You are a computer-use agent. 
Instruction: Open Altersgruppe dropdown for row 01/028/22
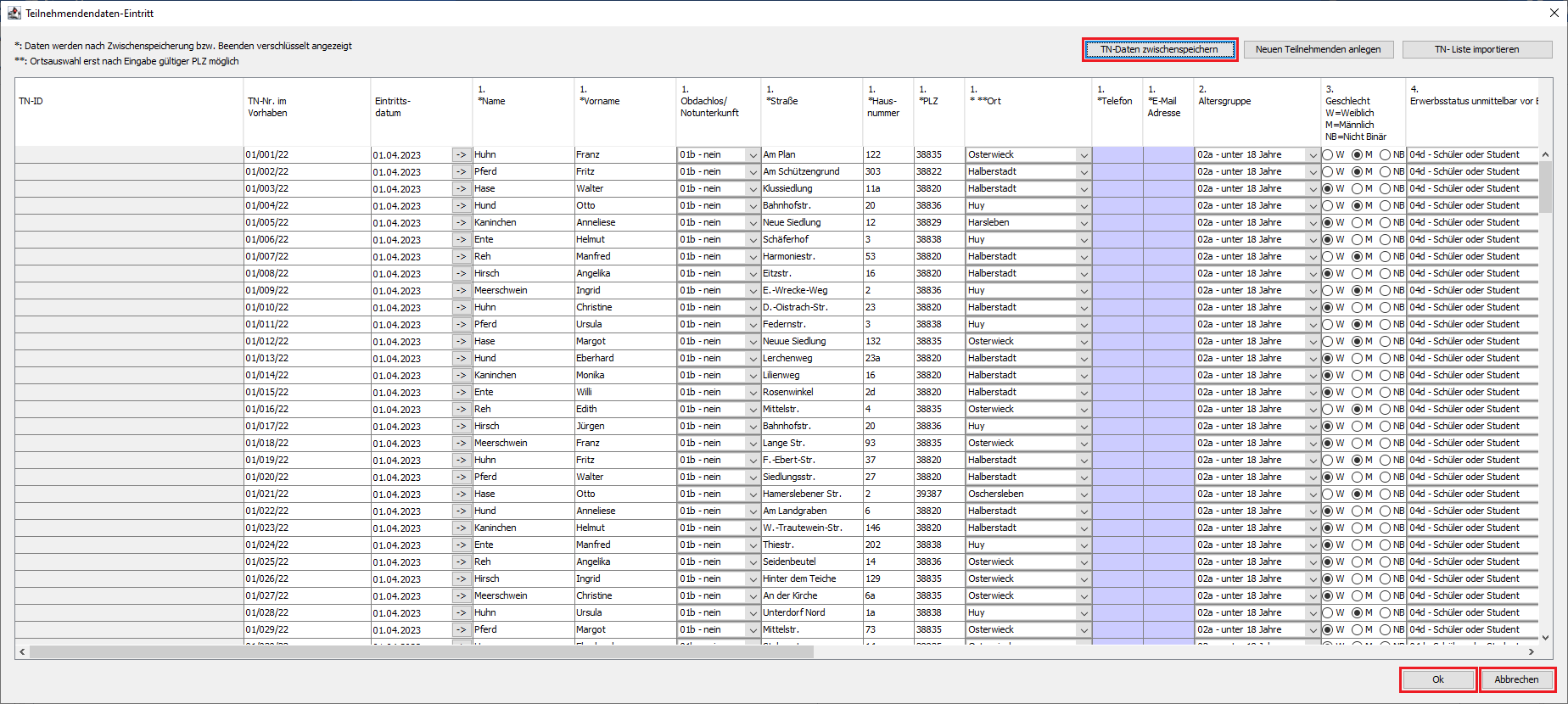click(x=1313, y=613)
